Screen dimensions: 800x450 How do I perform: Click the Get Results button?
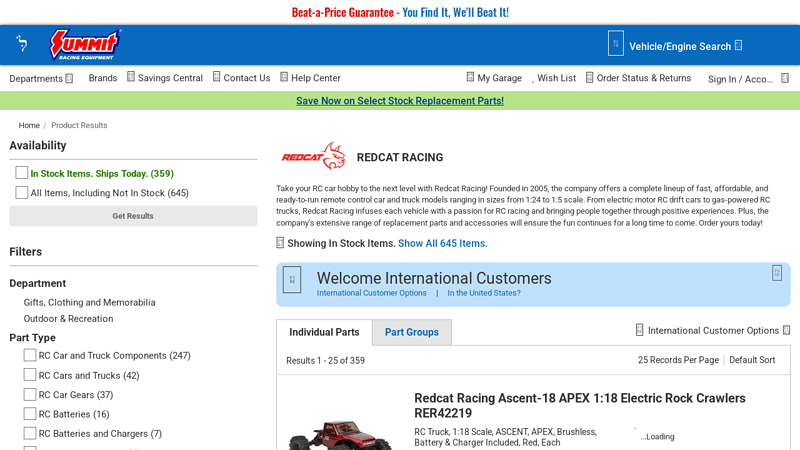click(x=133, y=216)
